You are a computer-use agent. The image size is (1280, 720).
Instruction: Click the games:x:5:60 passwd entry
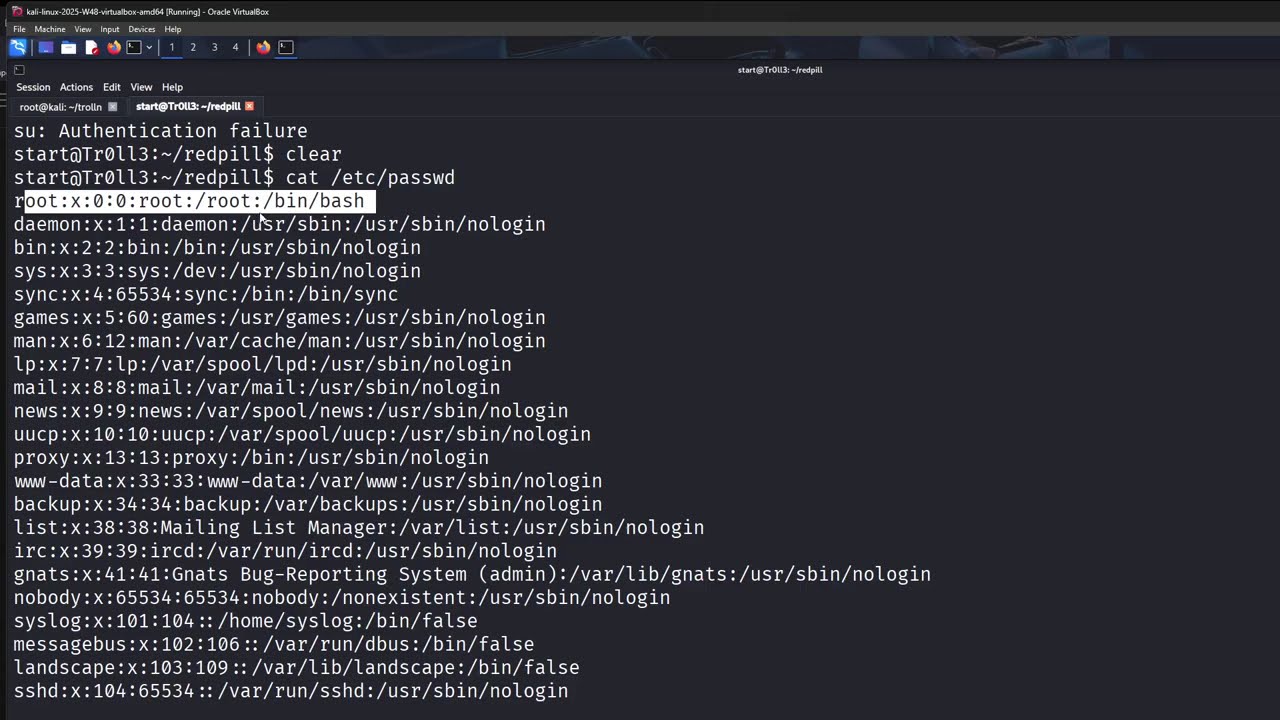pos(280,318)
